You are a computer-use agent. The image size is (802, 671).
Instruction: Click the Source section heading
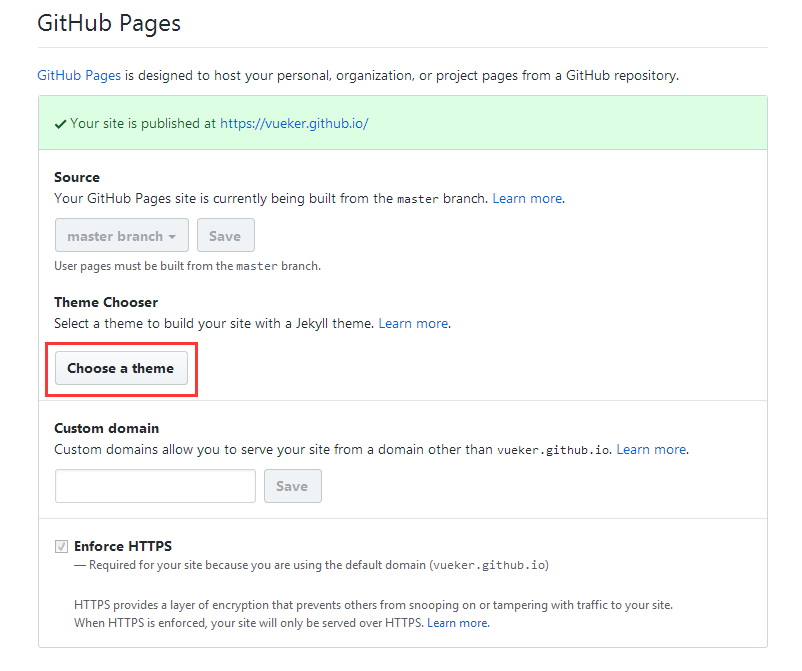tap(77, 177)
